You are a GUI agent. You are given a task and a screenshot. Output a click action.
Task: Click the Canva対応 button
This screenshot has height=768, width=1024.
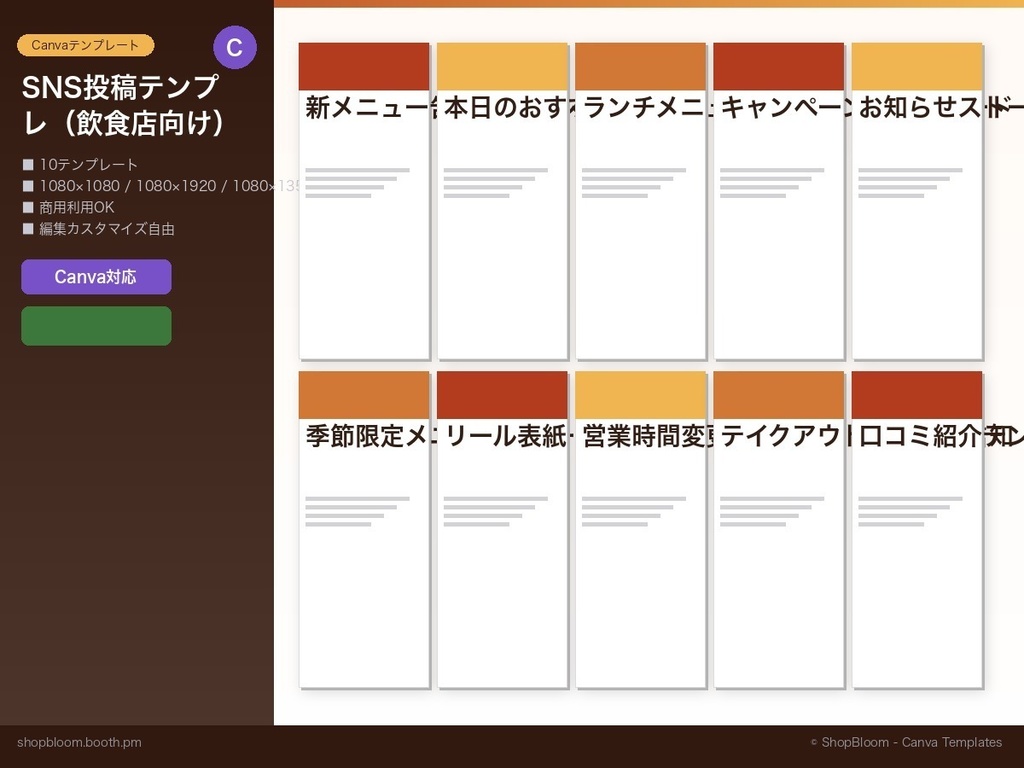pos(96,277)
